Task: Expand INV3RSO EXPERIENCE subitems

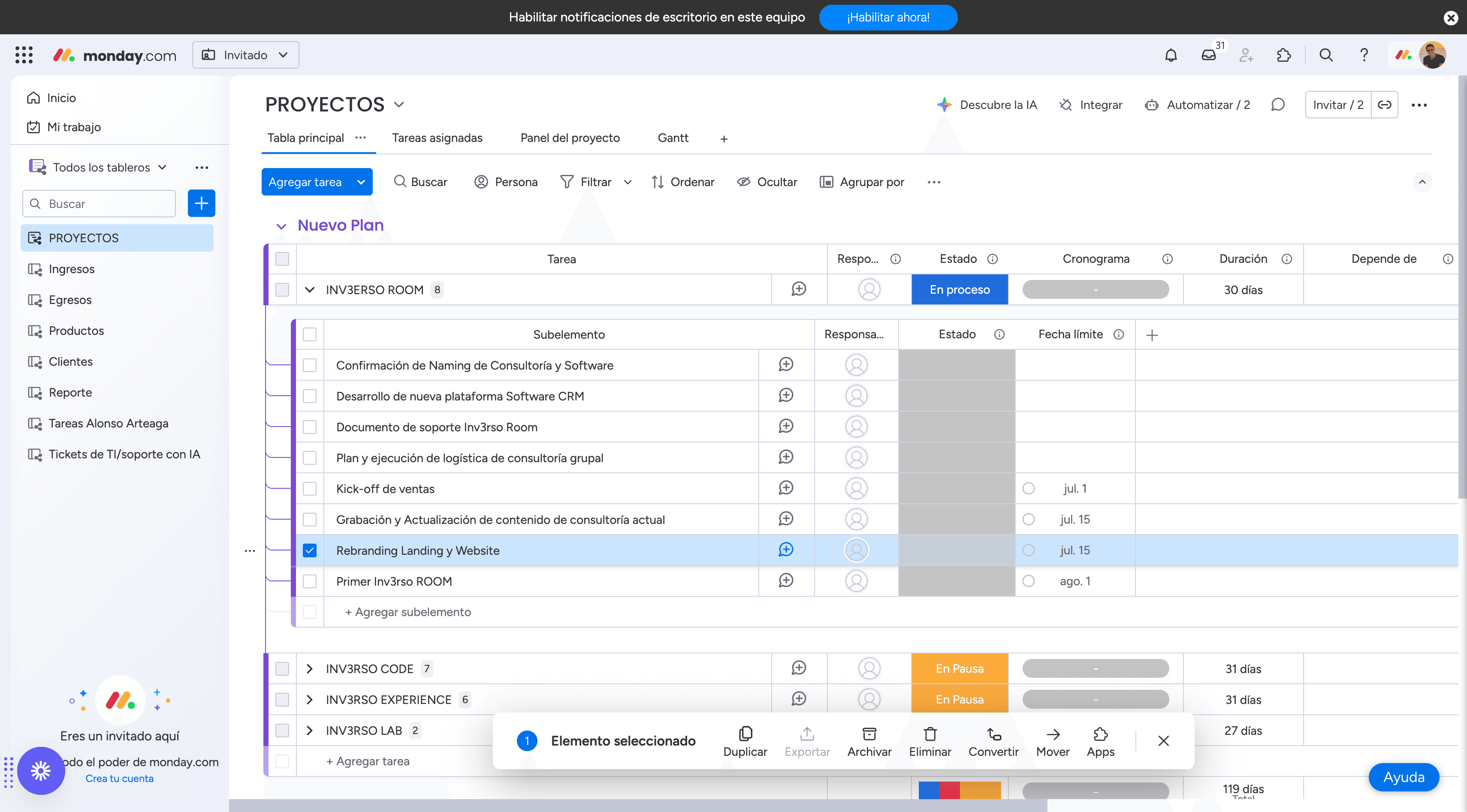Action: click(x=310, y=699)
